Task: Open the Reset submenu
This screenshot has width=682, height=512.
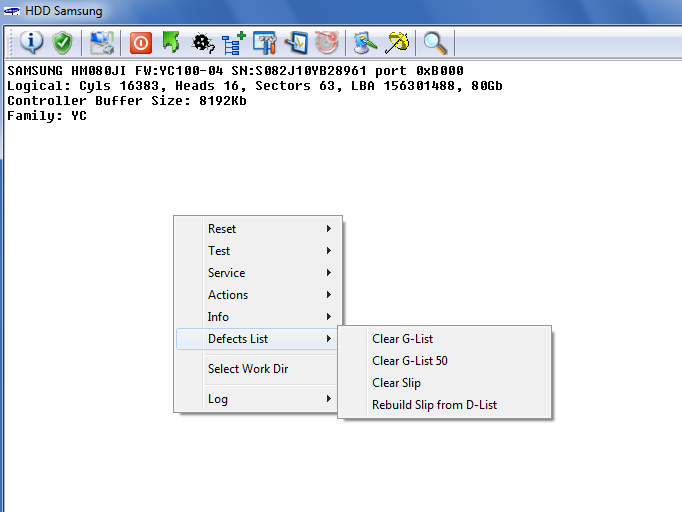Action: pos(257,229)
